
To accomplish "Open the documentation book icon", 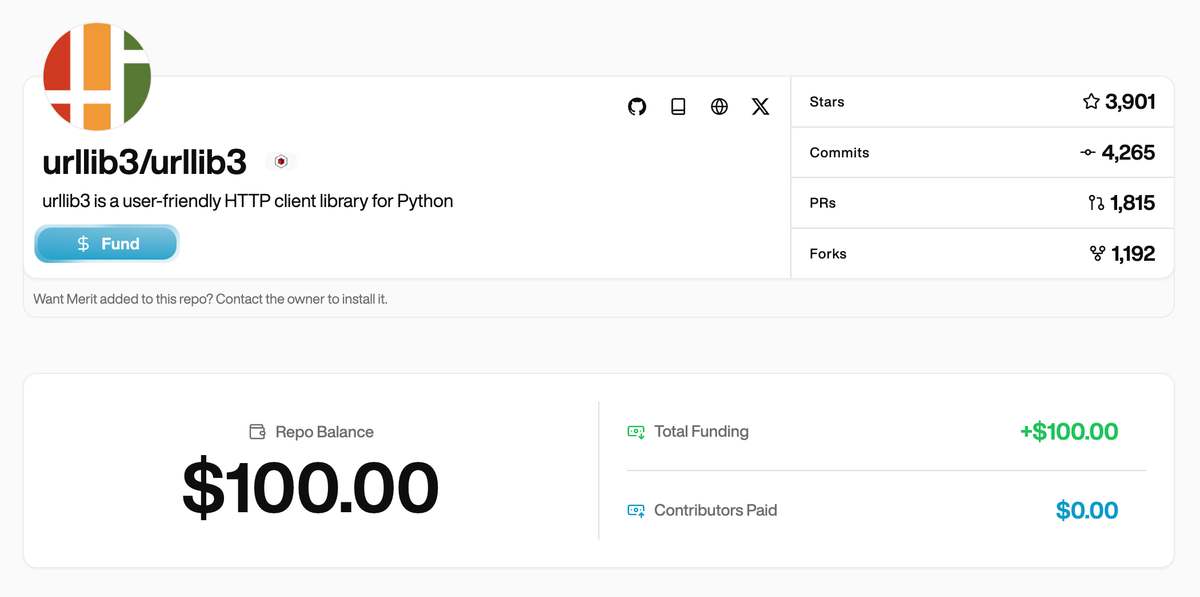I will [x=678, y=106].
